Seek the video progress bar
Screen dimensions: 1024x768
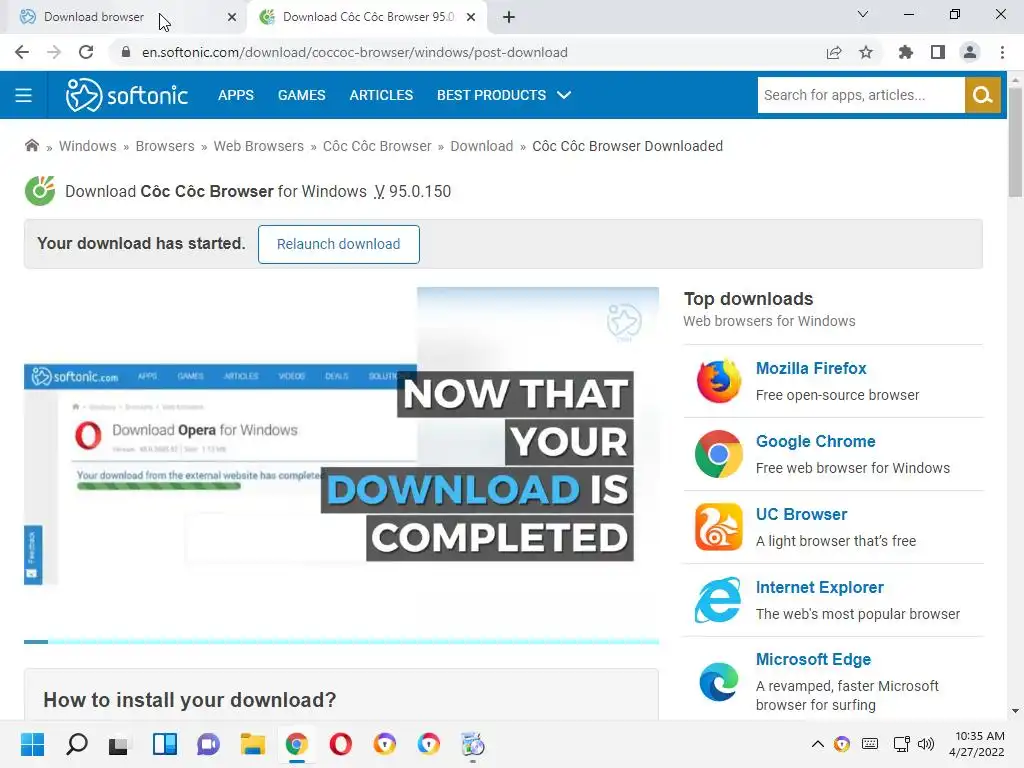click(341, 642)
